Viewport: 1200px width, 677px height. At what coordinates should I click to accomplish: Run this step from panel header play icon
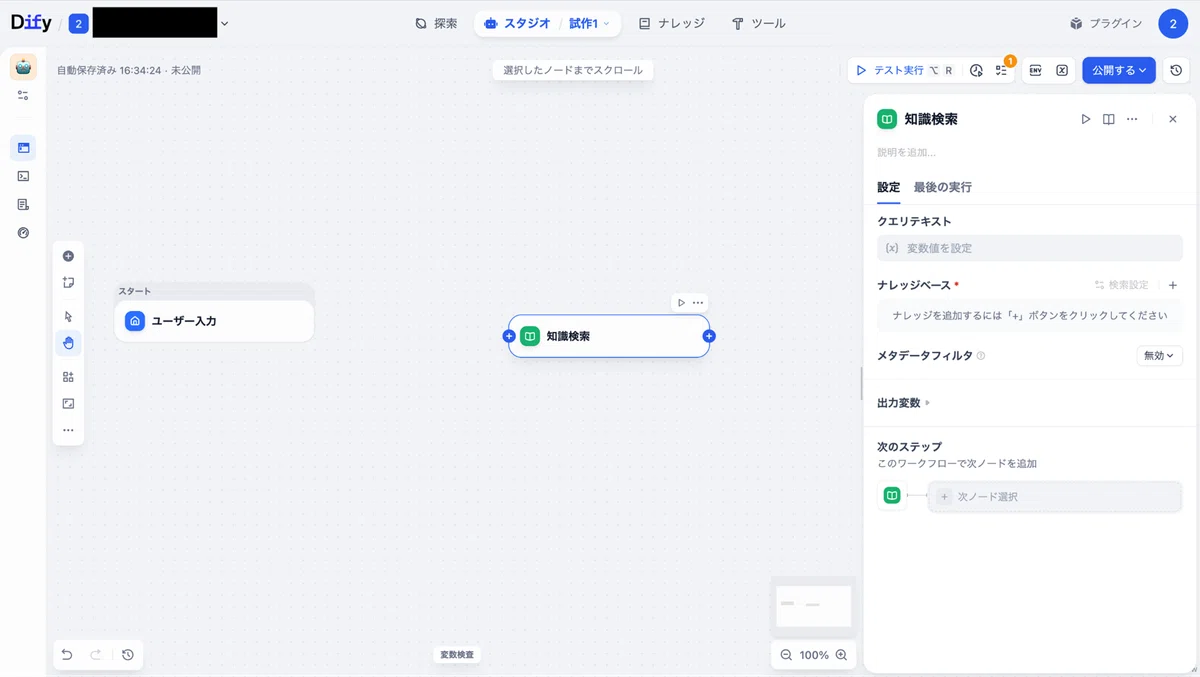1086,119
